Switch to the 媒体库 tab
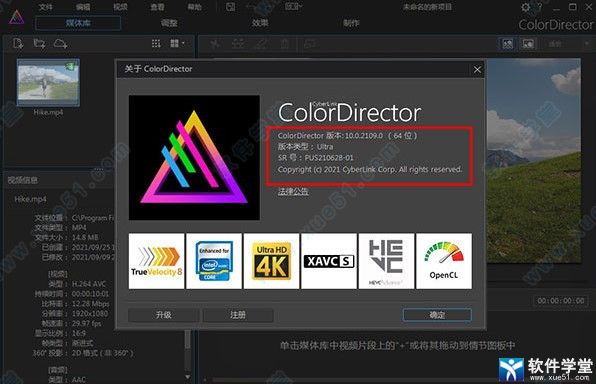596x384 pixels. coord(78,23)
